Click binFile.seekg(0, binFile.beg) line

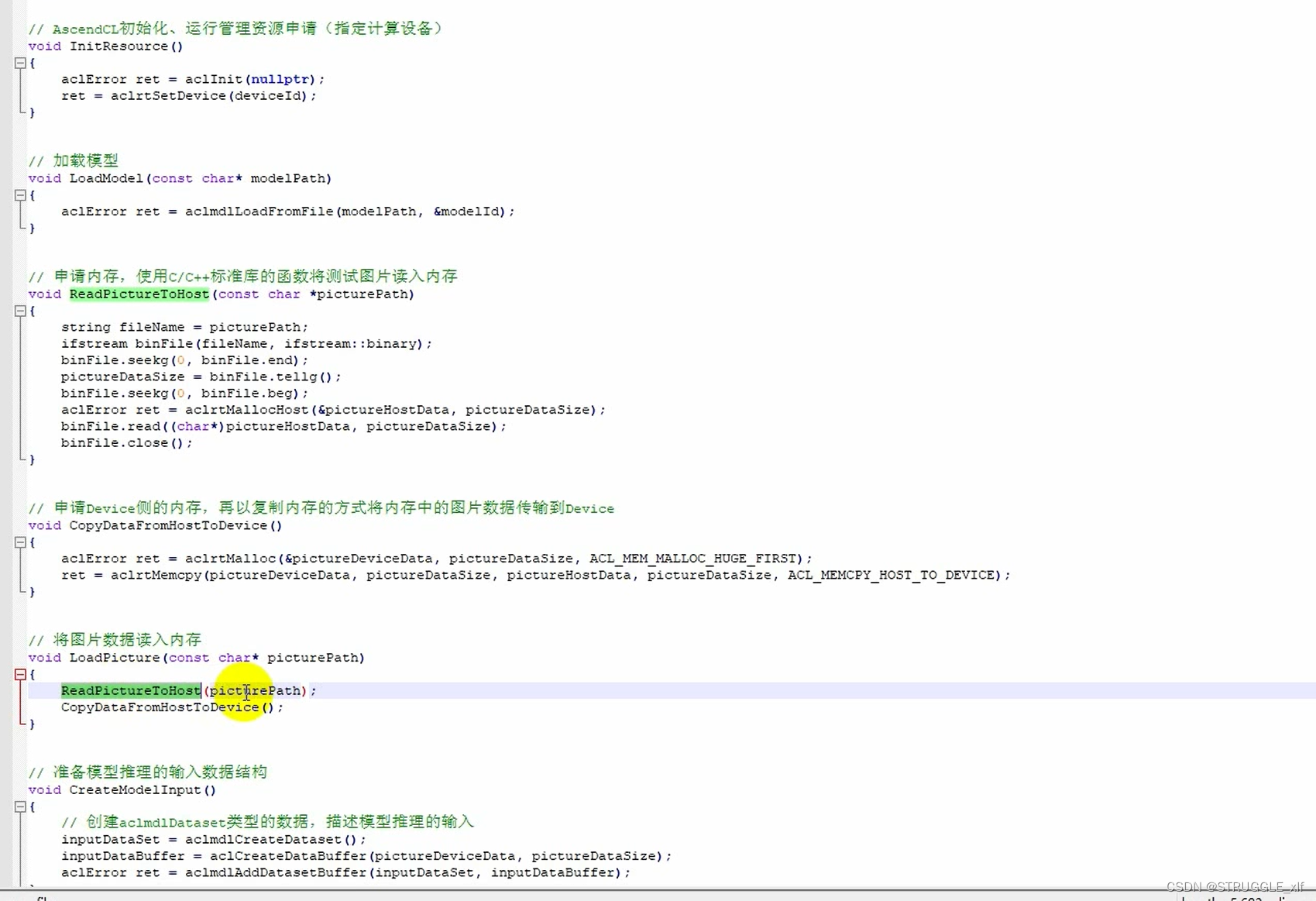[x=184, y=394]
